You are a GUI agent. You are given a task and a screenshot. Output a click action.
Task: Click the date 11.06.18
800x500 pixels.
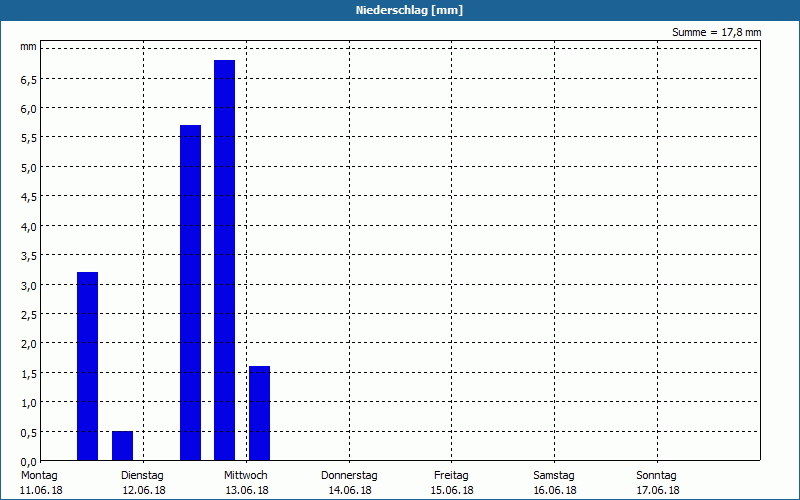[41, 490]
